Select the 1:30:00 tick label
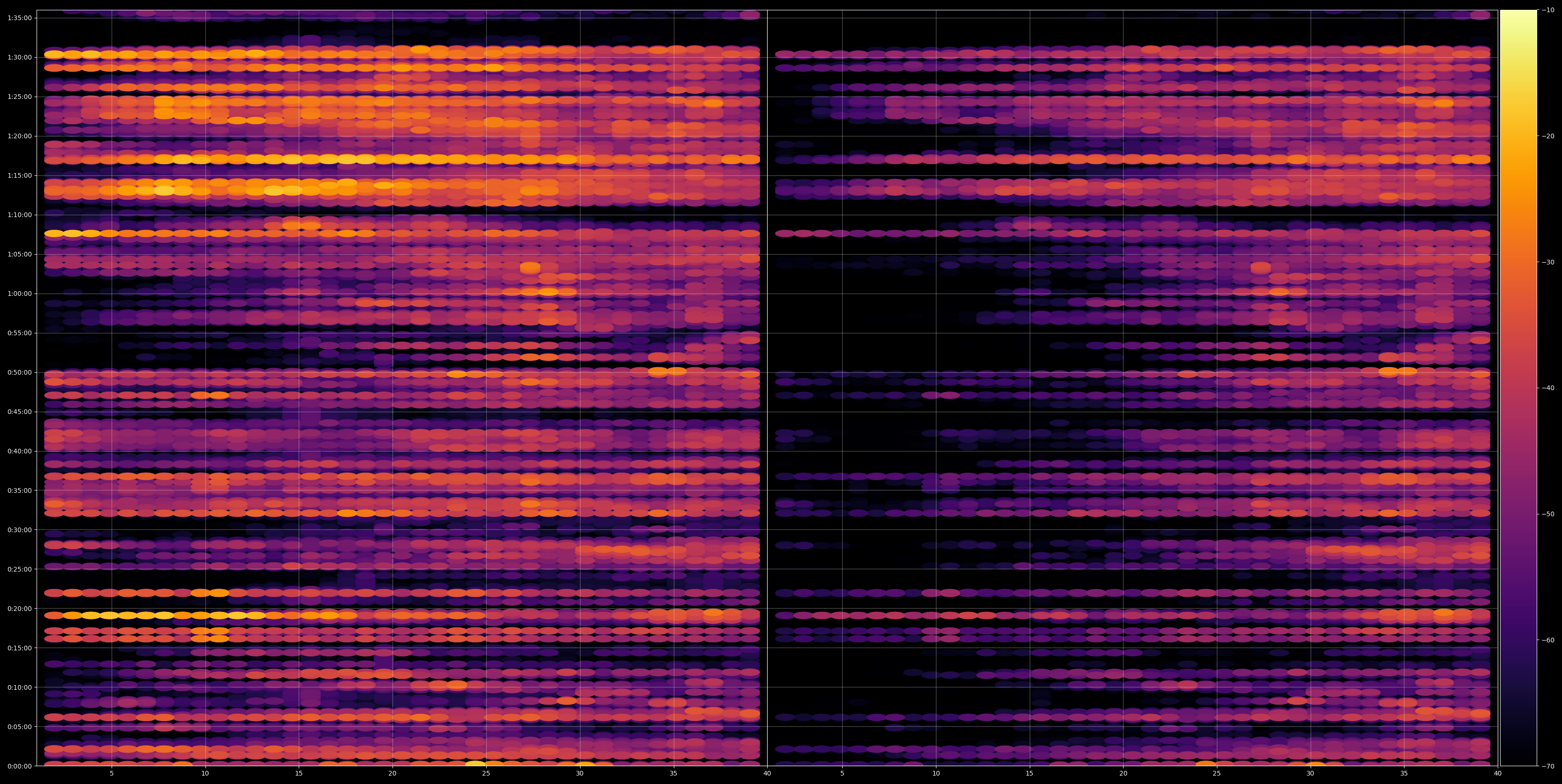Image resolution: width=1562 pixels, height=784 pixels. click(x=19, y=57)
